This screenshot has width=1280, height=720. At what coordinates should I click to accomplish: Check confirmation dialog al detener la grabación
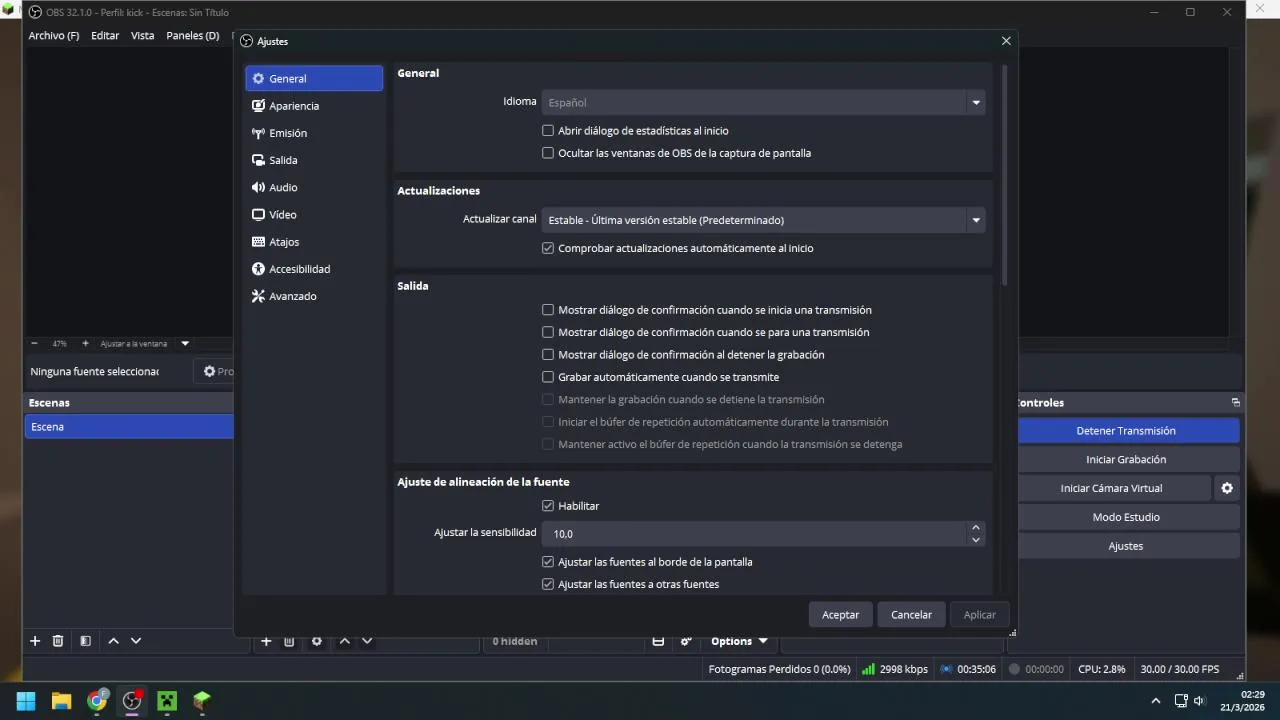[548, 355]
